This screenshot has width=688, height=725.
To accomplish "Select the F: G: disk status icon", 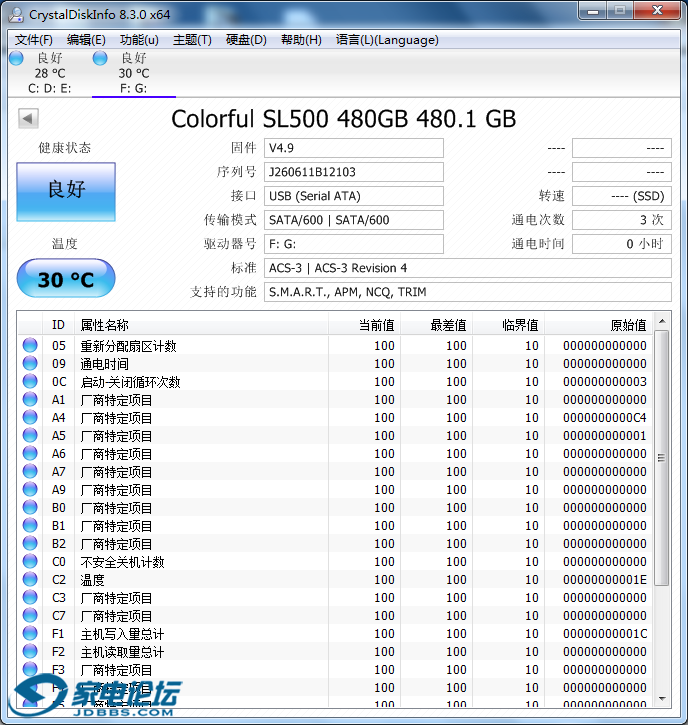I will [x=100, y=58].
